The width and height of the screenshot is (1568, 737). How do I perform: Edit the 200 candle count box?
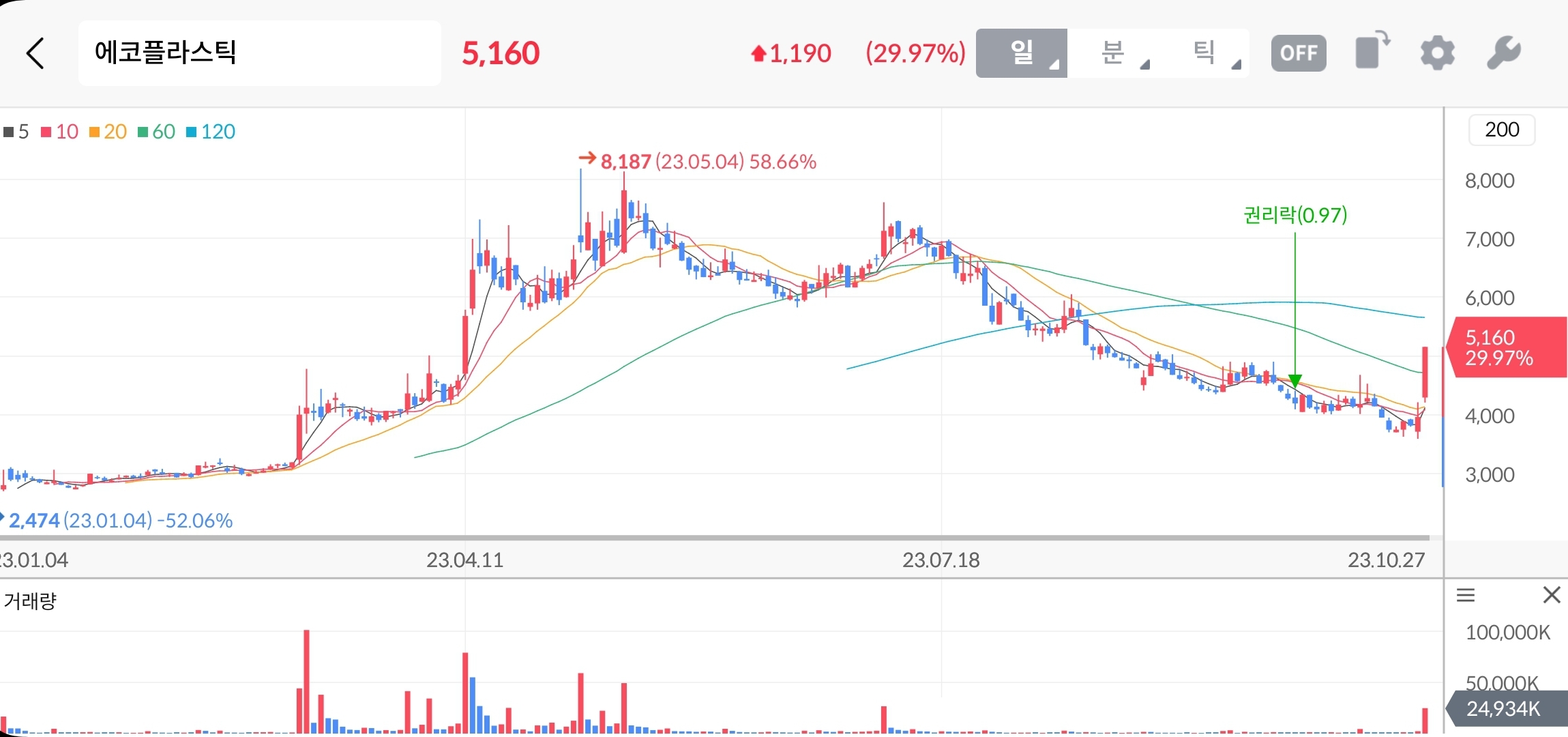point(1501,130)
